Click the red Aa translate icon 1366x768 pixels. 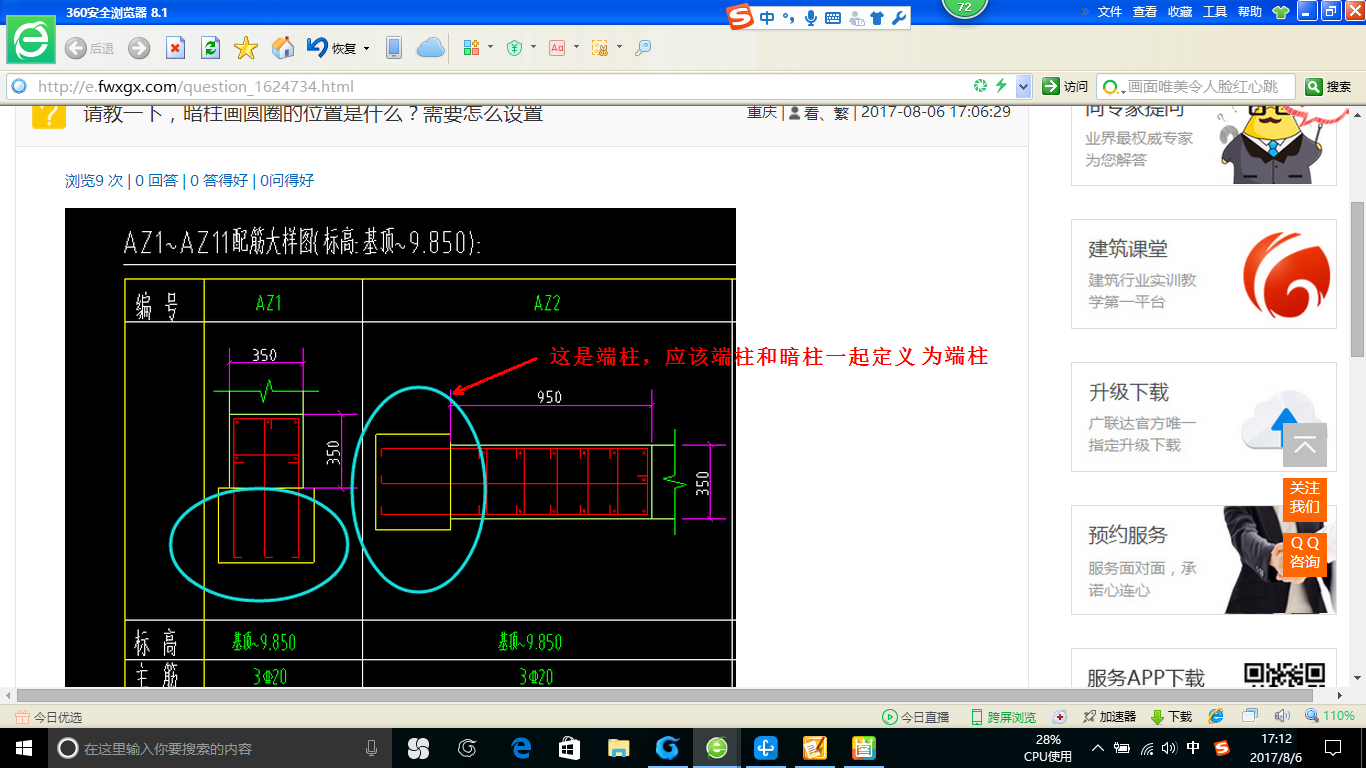557,48
